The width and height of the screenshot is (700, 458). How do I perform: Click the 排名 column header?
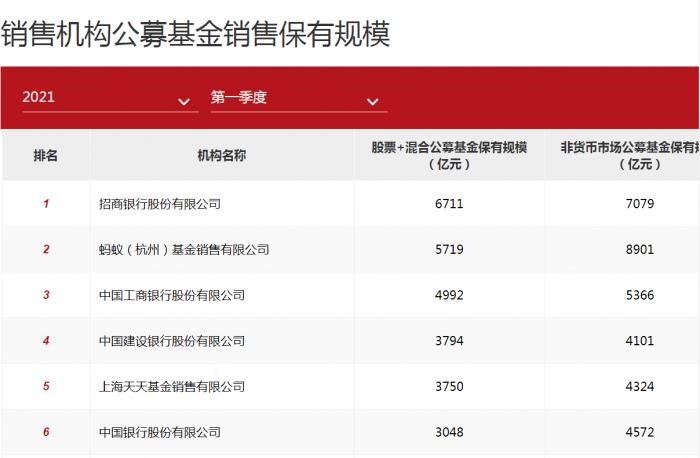coord(46,155)
